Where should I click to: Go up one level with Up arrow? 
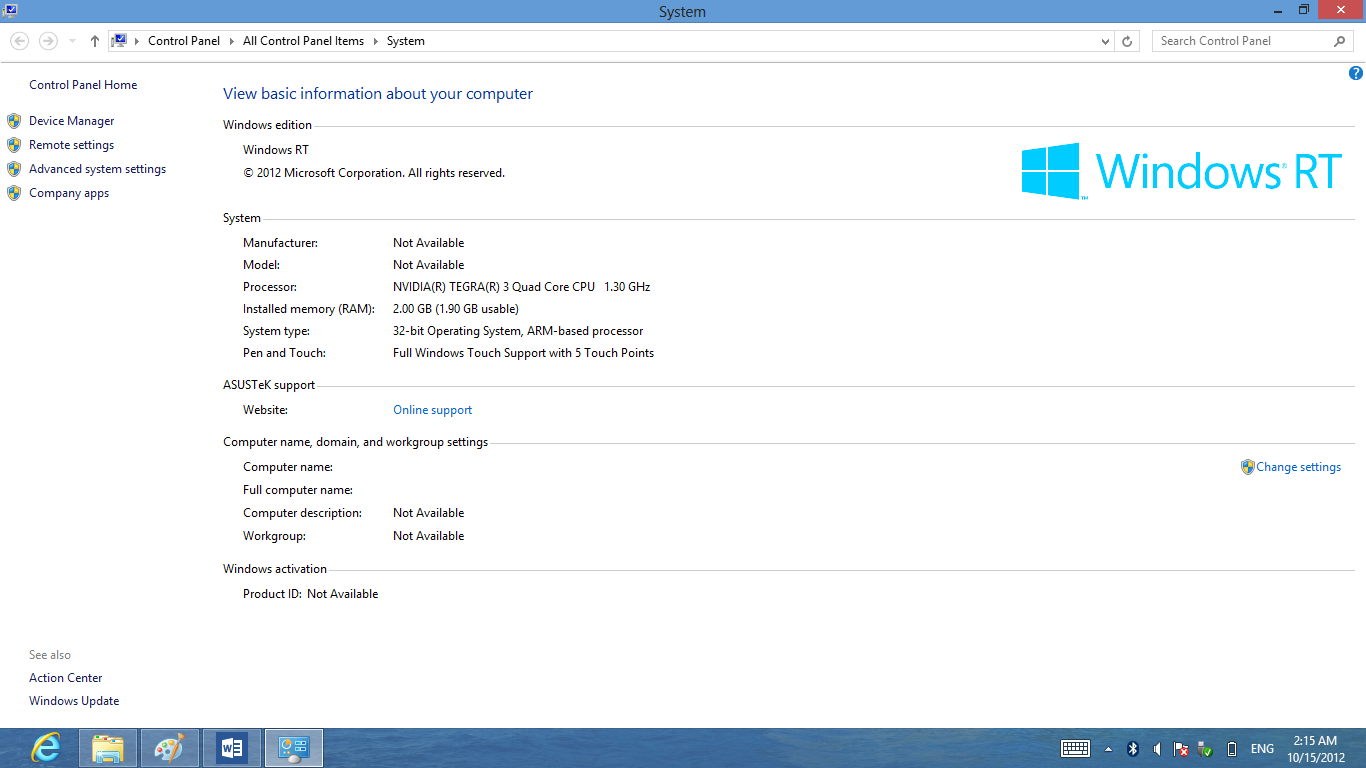[x=95, y=41]
